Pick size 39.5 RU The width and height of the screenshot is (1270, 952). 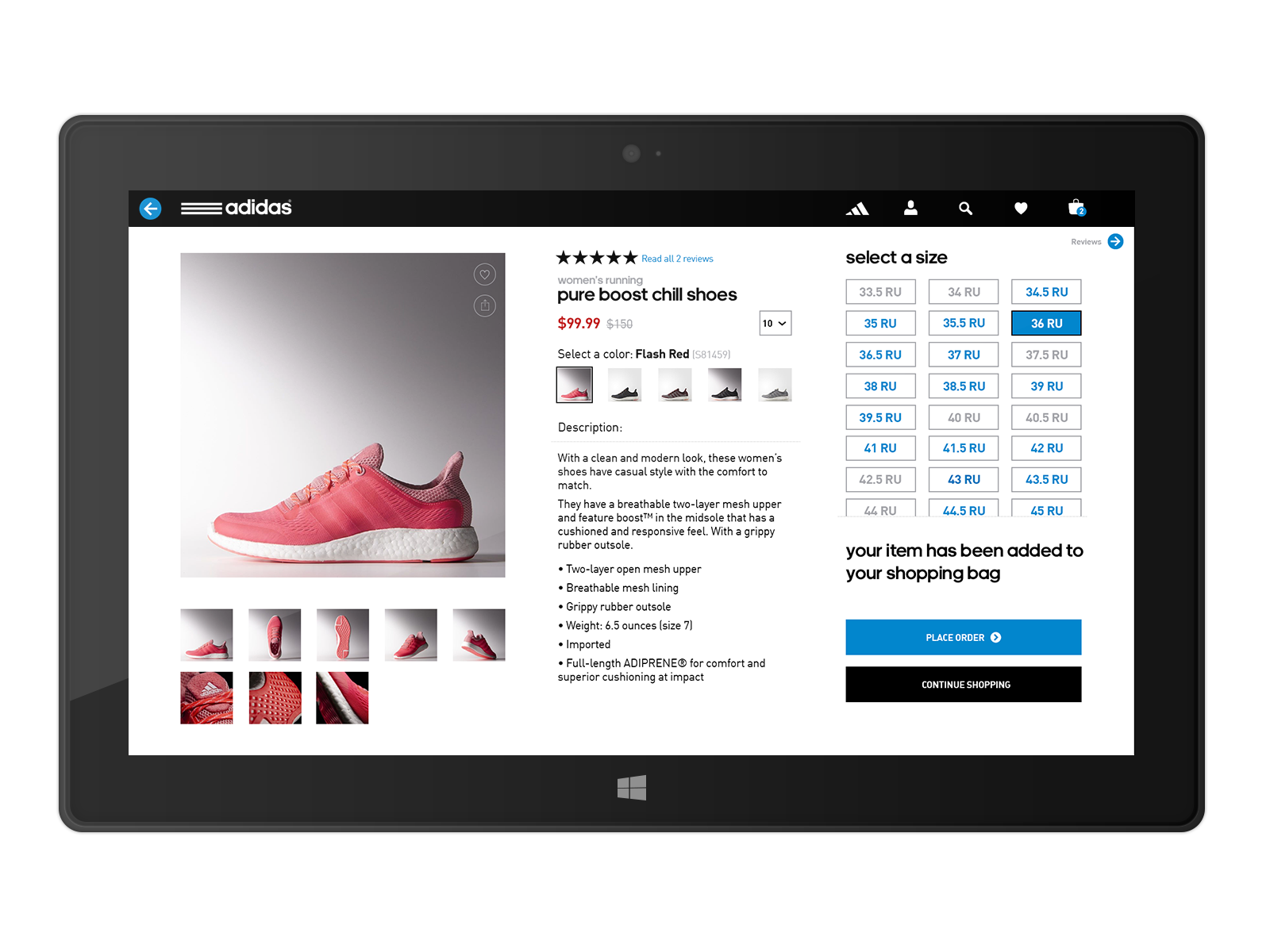[880, 417]
